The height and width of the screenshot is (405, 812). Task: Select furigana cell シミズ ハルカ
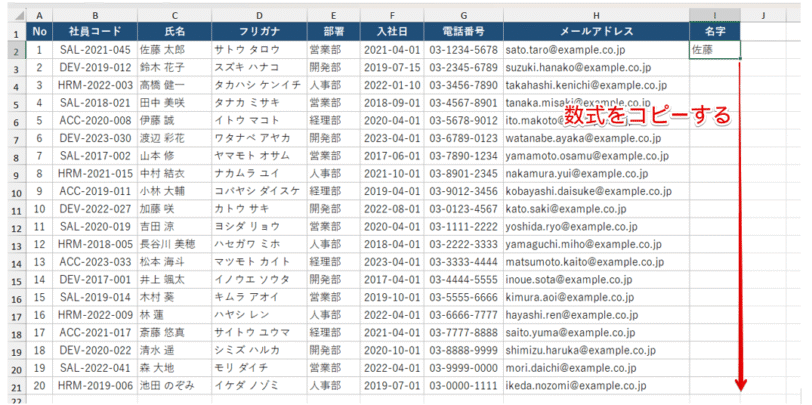(259, 351)
